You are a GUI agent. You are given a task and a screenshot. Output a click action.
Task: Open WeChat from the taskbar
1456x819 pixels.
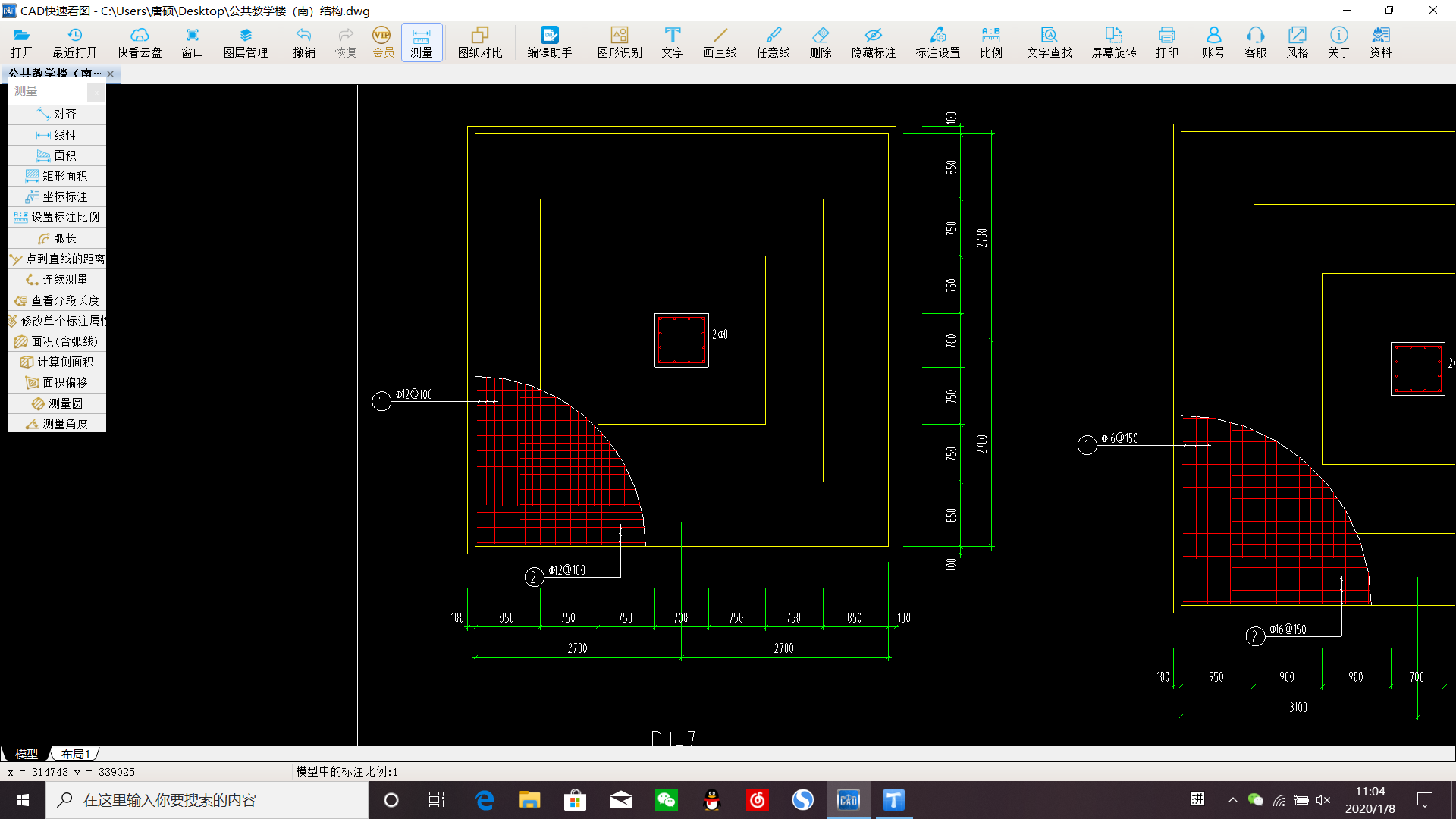click(666, 800)
